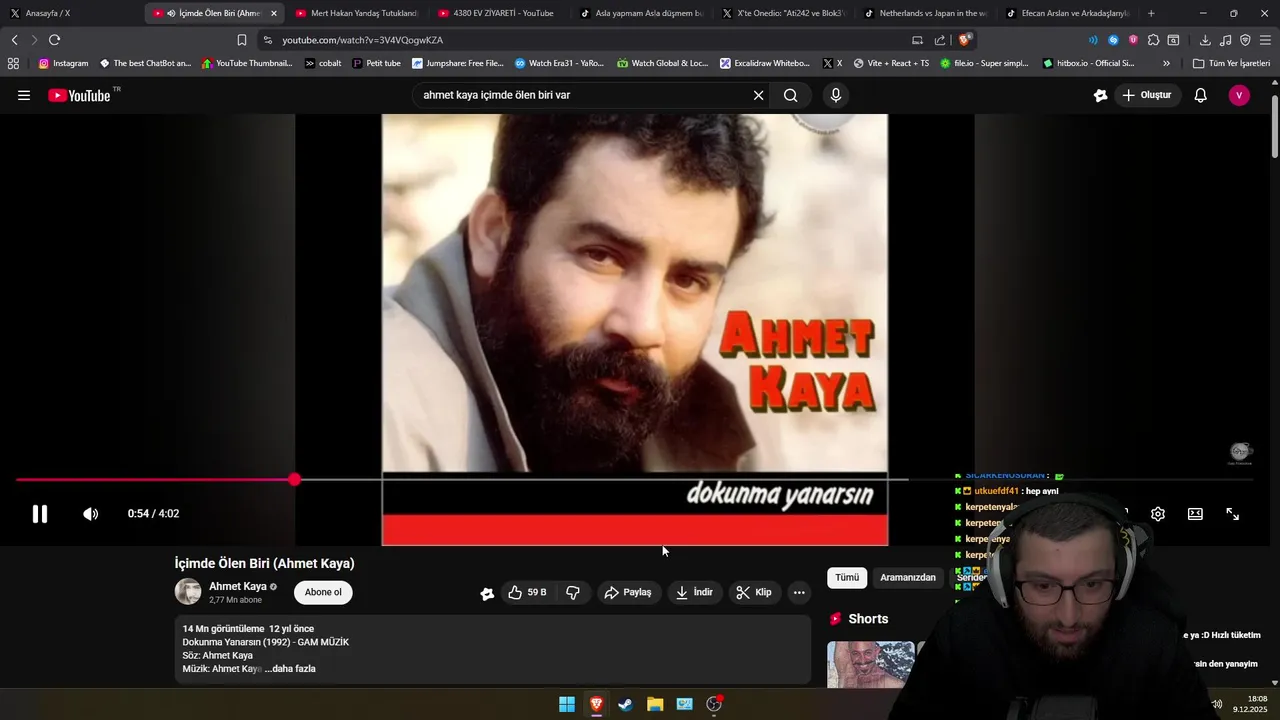1280x720 pixels.
Task: Open YouTube player settings gear
Action: [x=1158, y=514]
